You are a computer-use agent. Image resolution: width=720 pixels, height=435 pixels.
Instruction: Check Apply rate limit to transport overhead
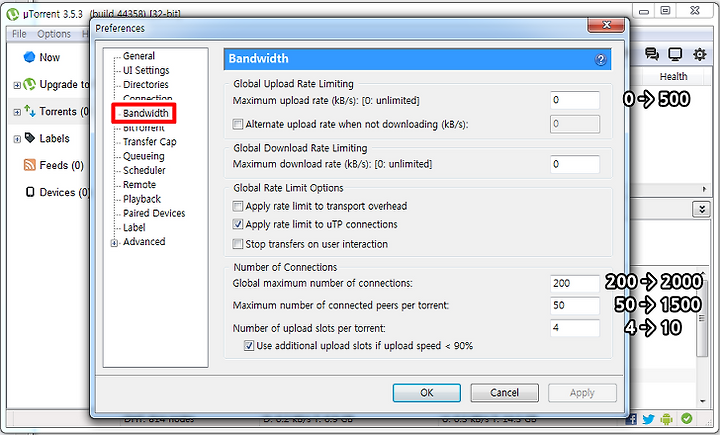(237, 206)
